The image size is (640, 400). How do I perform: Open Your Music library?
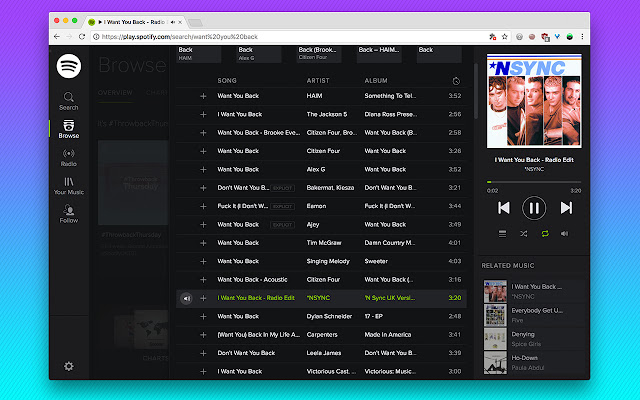(69, 186)
